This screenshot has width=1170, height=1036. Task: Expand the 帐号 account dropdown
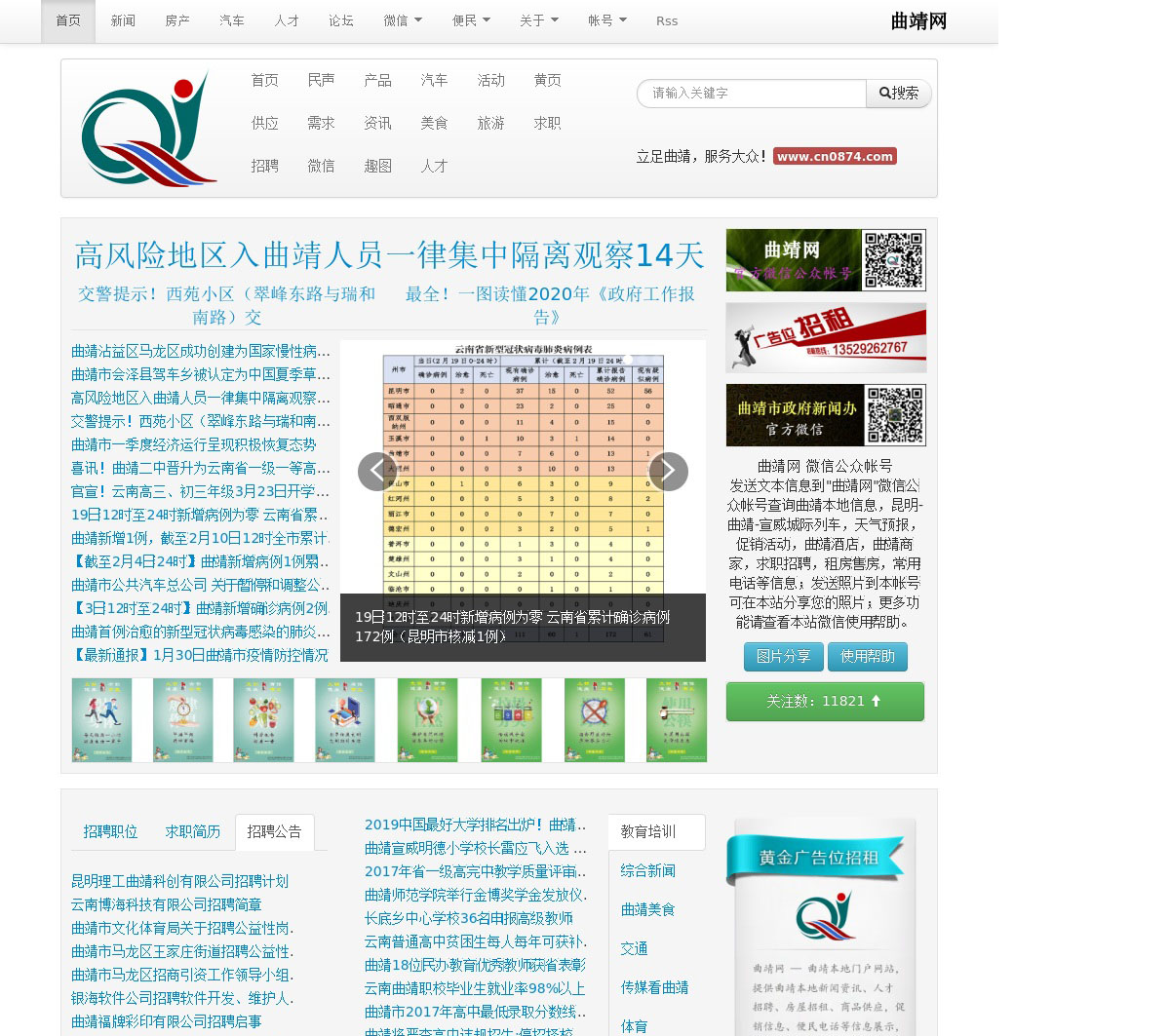606,20
